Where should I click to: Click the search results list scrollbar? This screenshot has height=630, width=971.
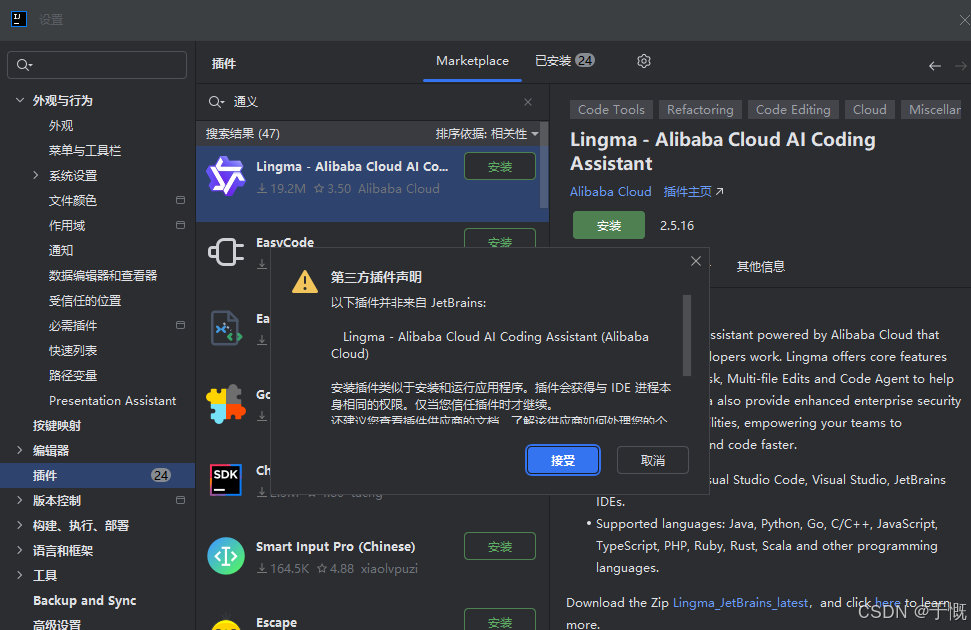[544, 166]
